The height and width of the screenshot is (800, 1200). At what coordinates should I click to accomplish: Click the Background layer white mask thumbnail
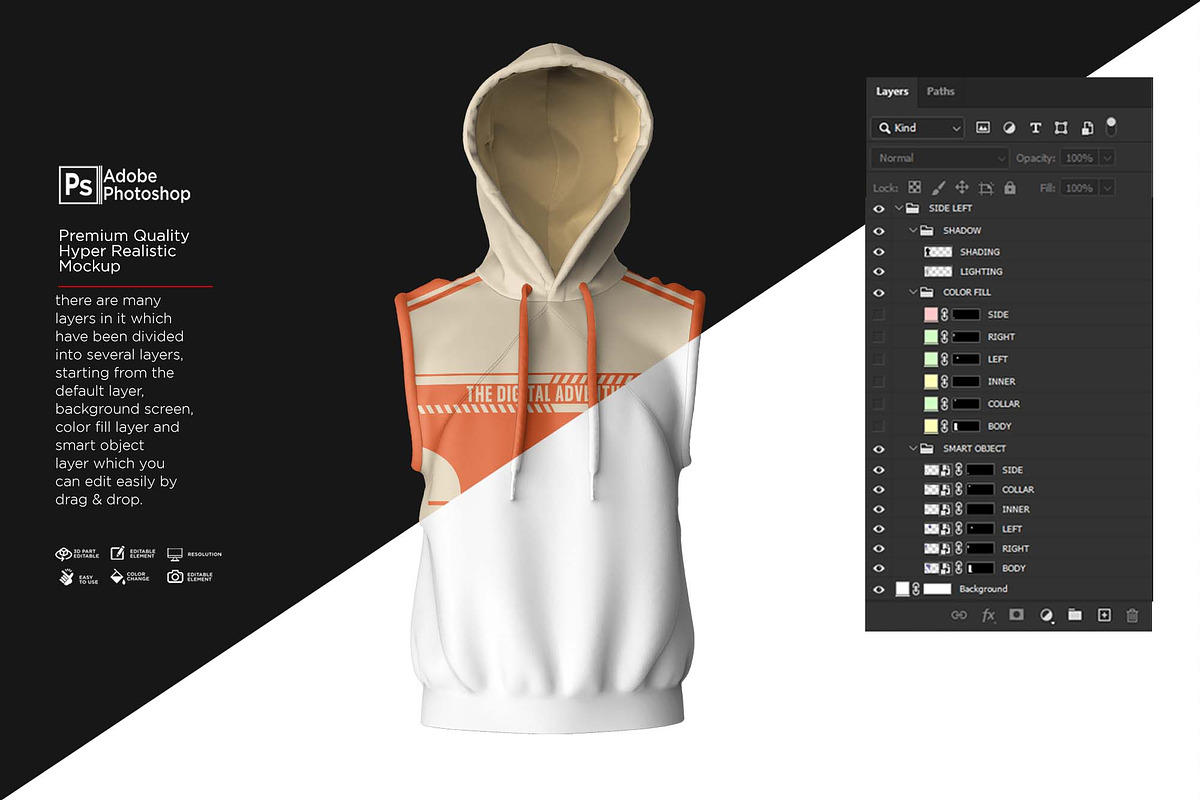937,589
